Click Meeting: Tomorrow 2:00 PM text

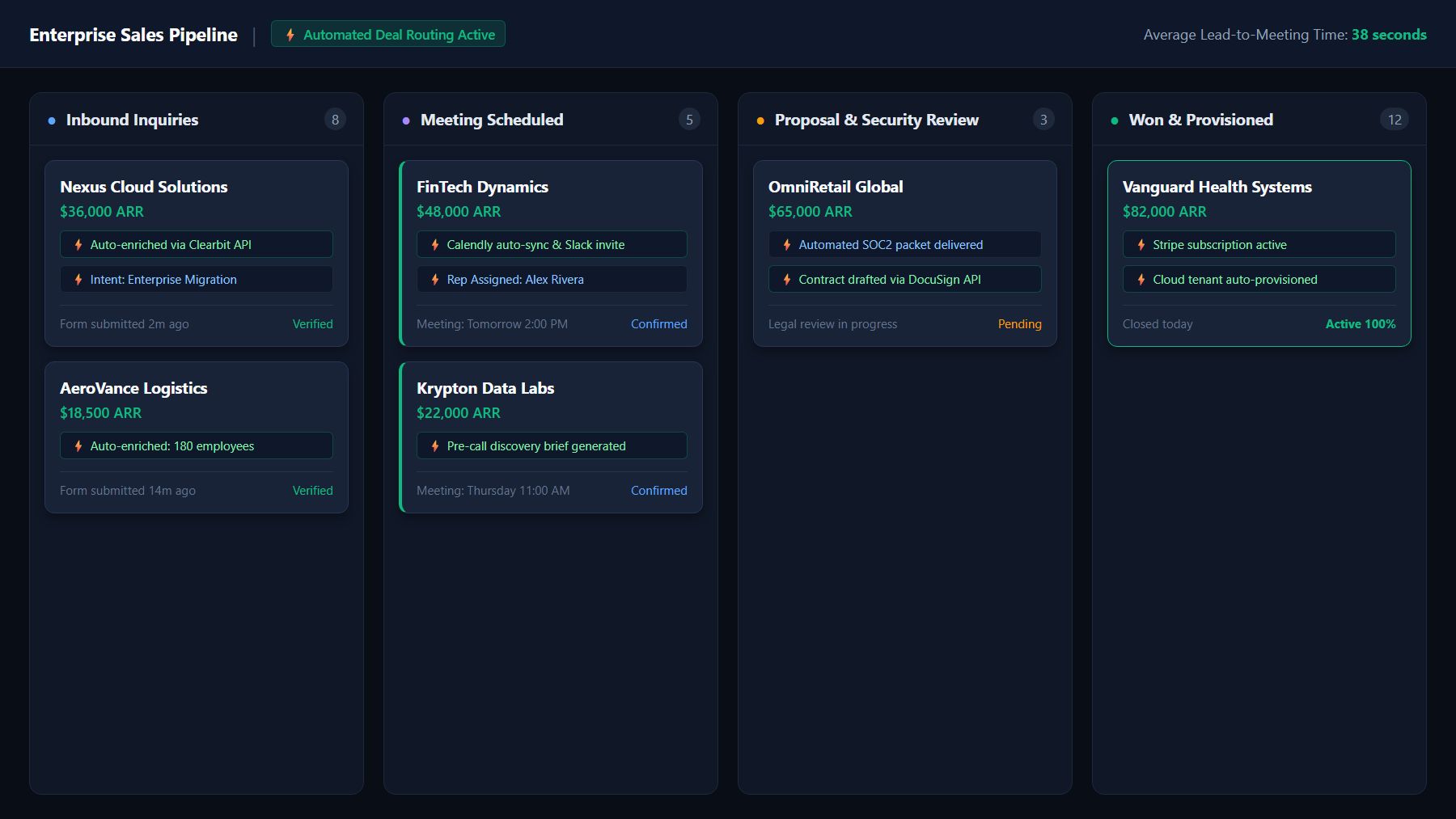tap(492, 323)
